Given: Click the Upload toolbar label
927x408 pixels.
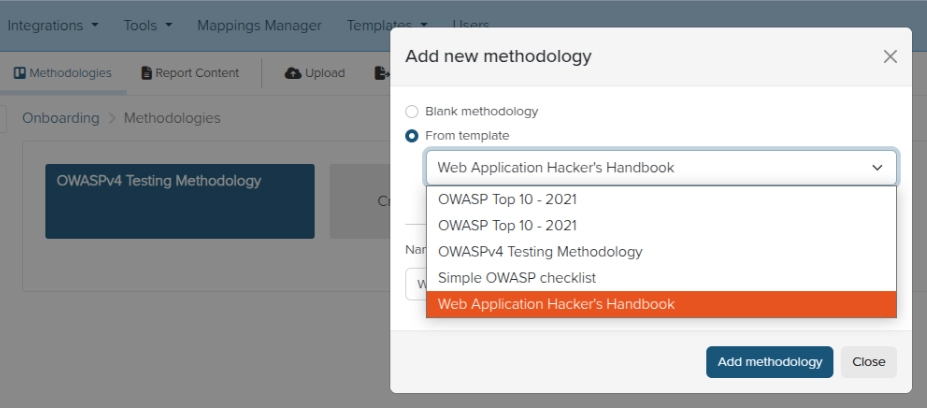Looking at the screenshot, I should pos(325,73).
